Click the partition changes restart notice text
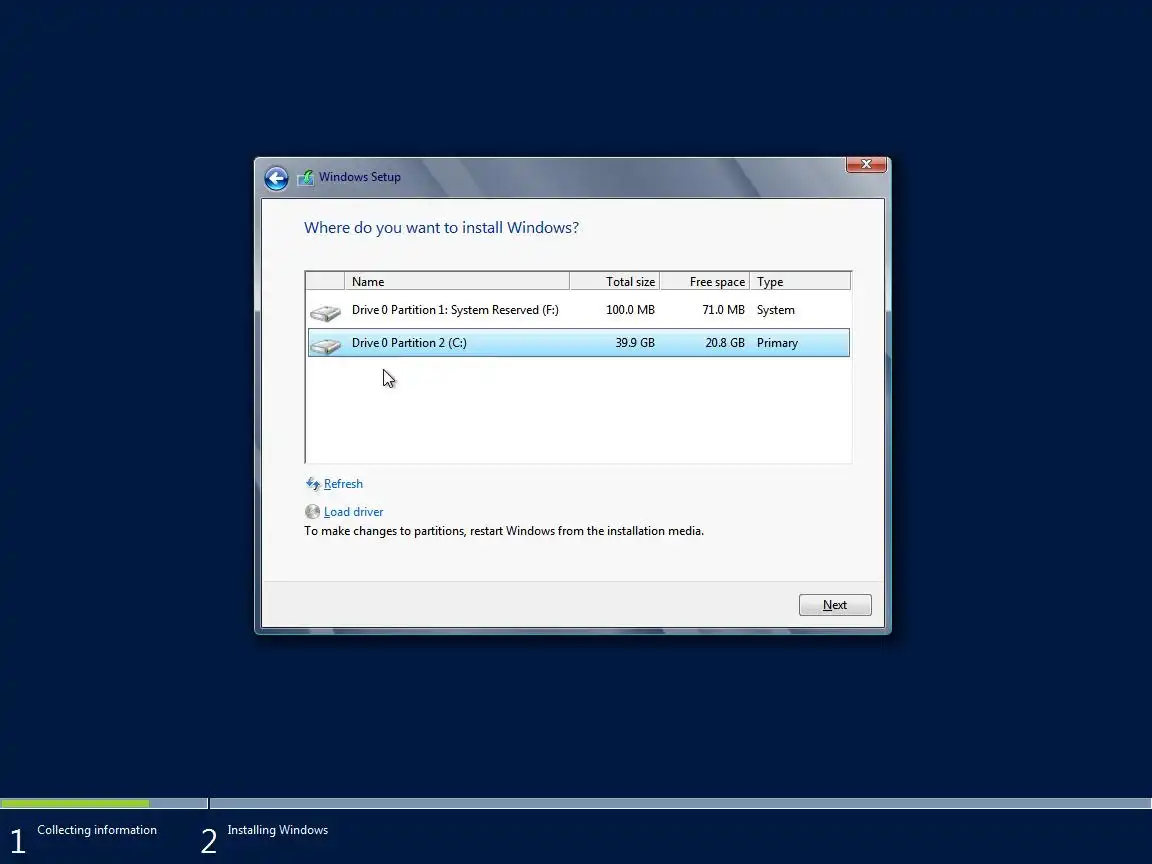Image resolution: width=1152 pixels, height=864 pixels. [504, 531]
